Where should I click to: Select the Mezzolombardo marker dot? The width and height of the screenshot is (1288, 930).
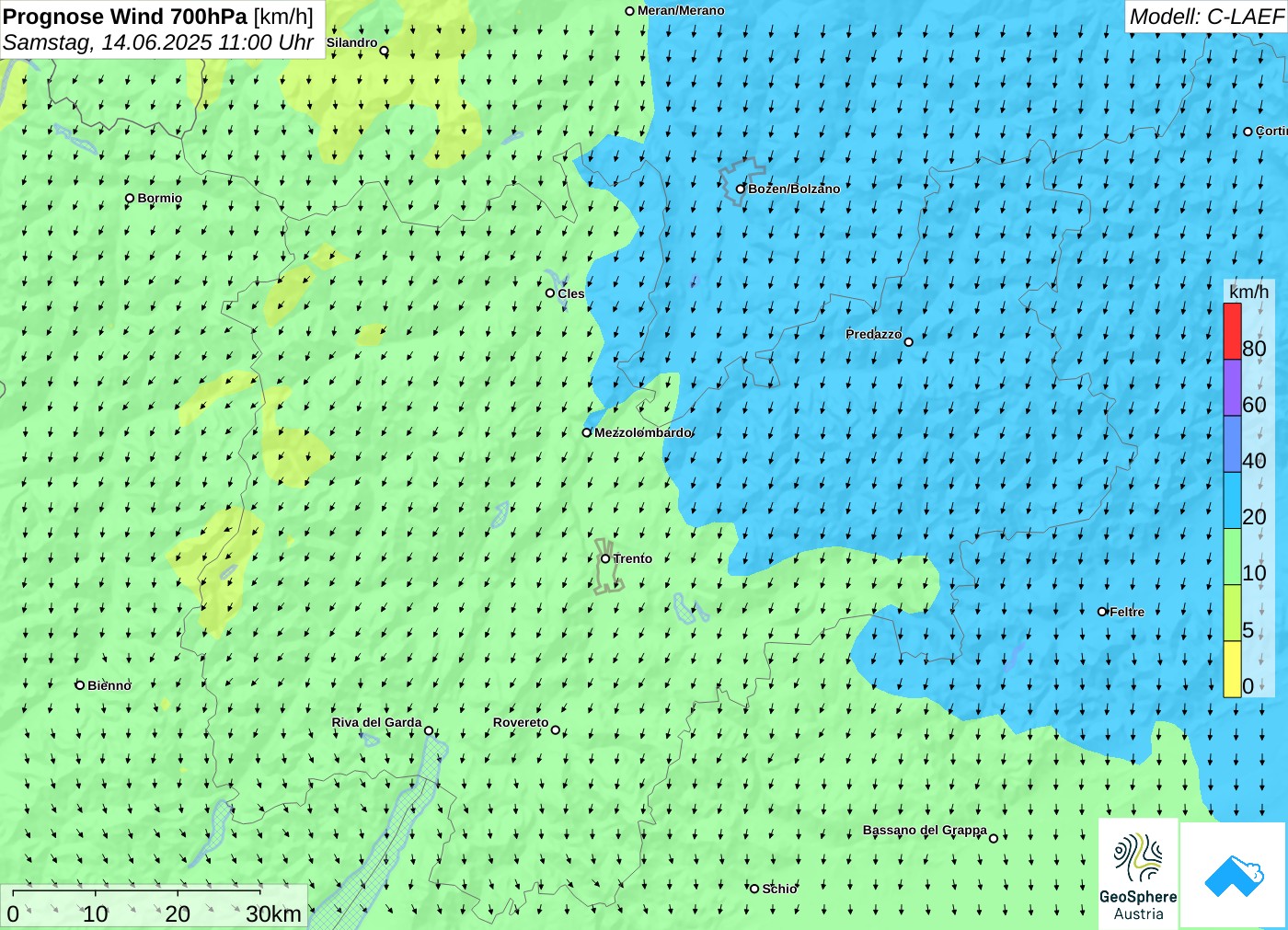pyautogui.click(x=587, y=432)
